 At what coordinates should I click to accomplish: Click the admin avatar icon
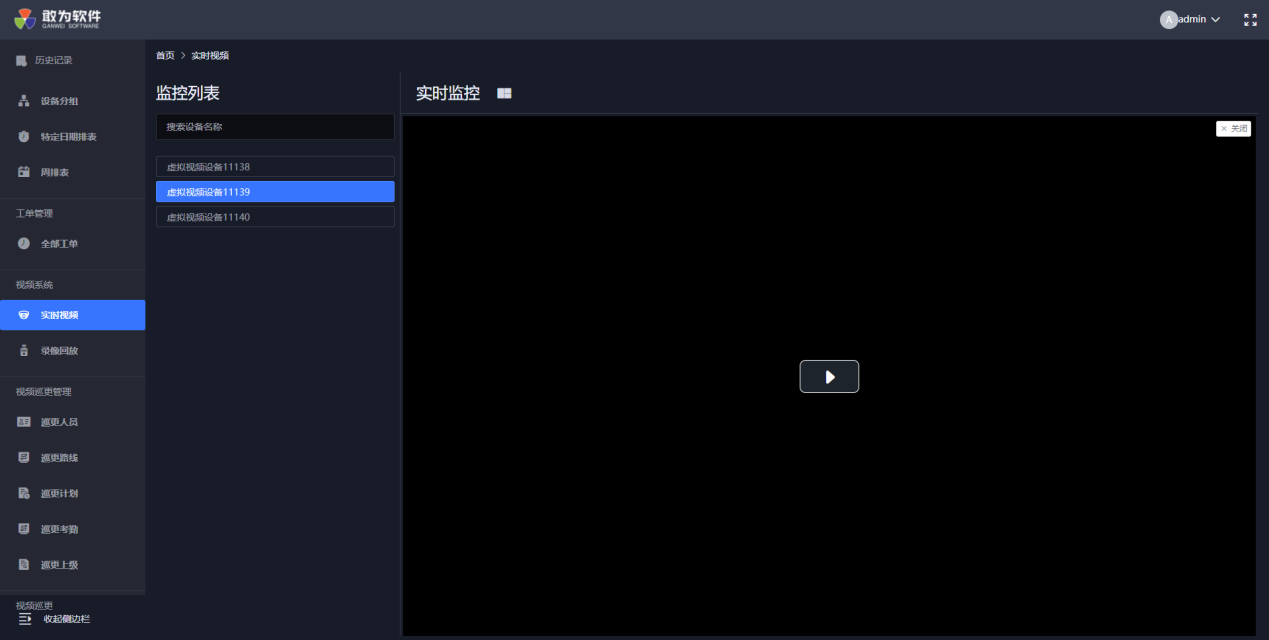(x=1168, y=20)
